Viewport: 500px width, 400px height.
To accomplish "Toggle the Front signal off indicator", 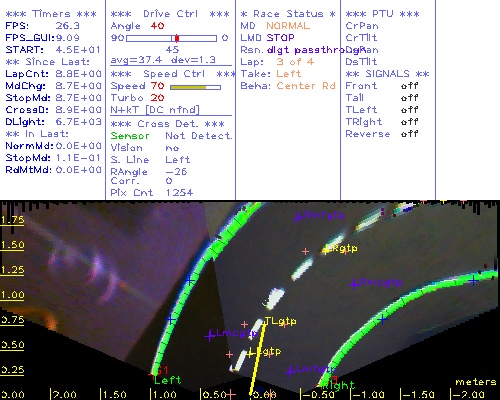I will coord(409,86).
